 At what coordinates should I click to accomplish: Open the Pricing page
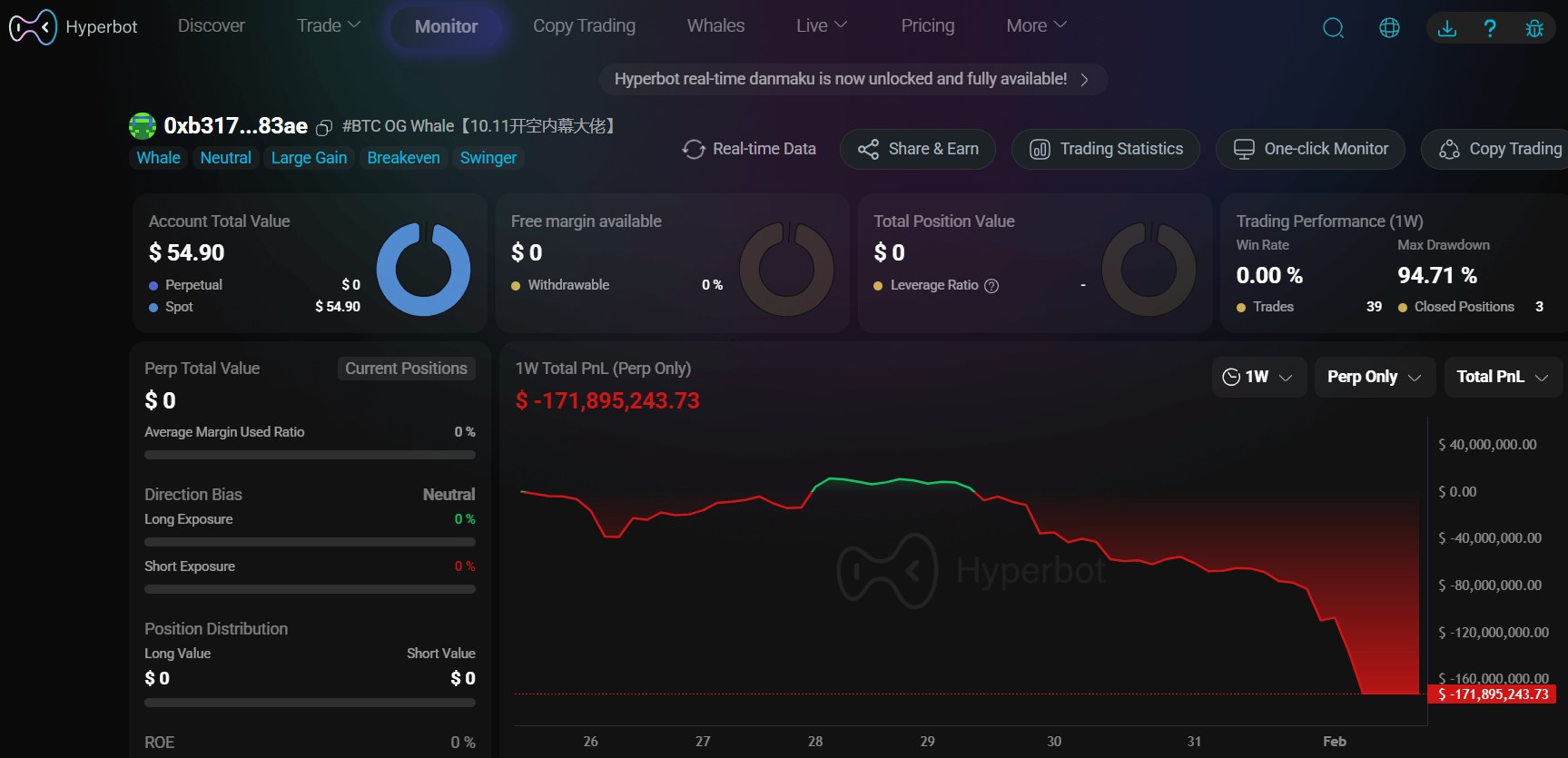click(x=927, y=25)
